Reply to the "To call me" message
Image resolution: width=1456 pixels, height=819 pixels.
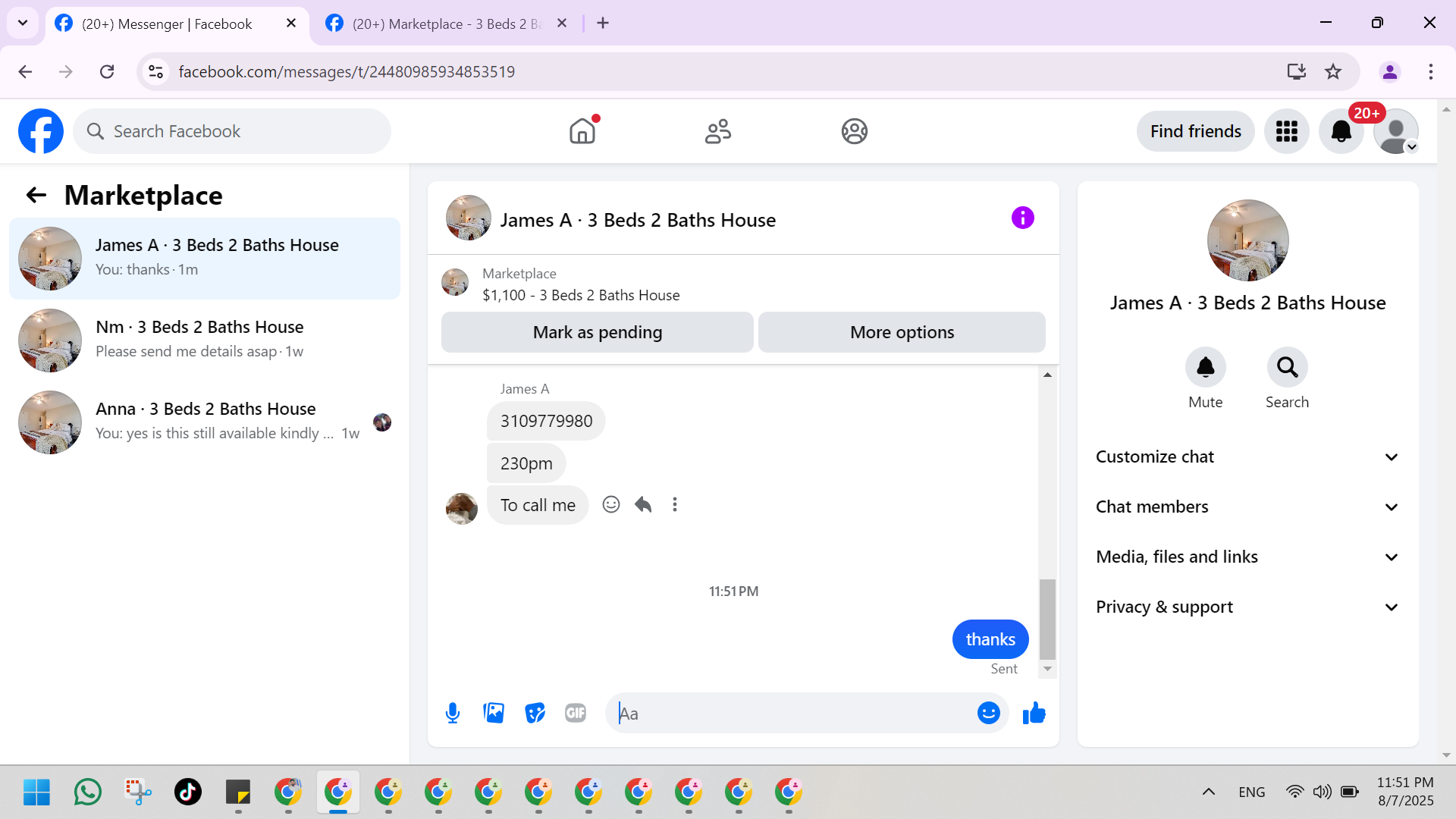coord(643,504)
